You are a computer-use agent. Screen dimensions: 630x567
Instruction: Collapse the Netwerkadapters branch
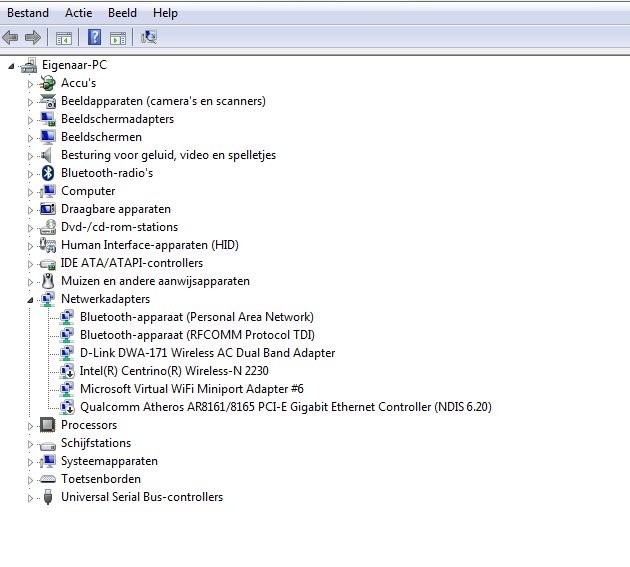pos(30,300)
